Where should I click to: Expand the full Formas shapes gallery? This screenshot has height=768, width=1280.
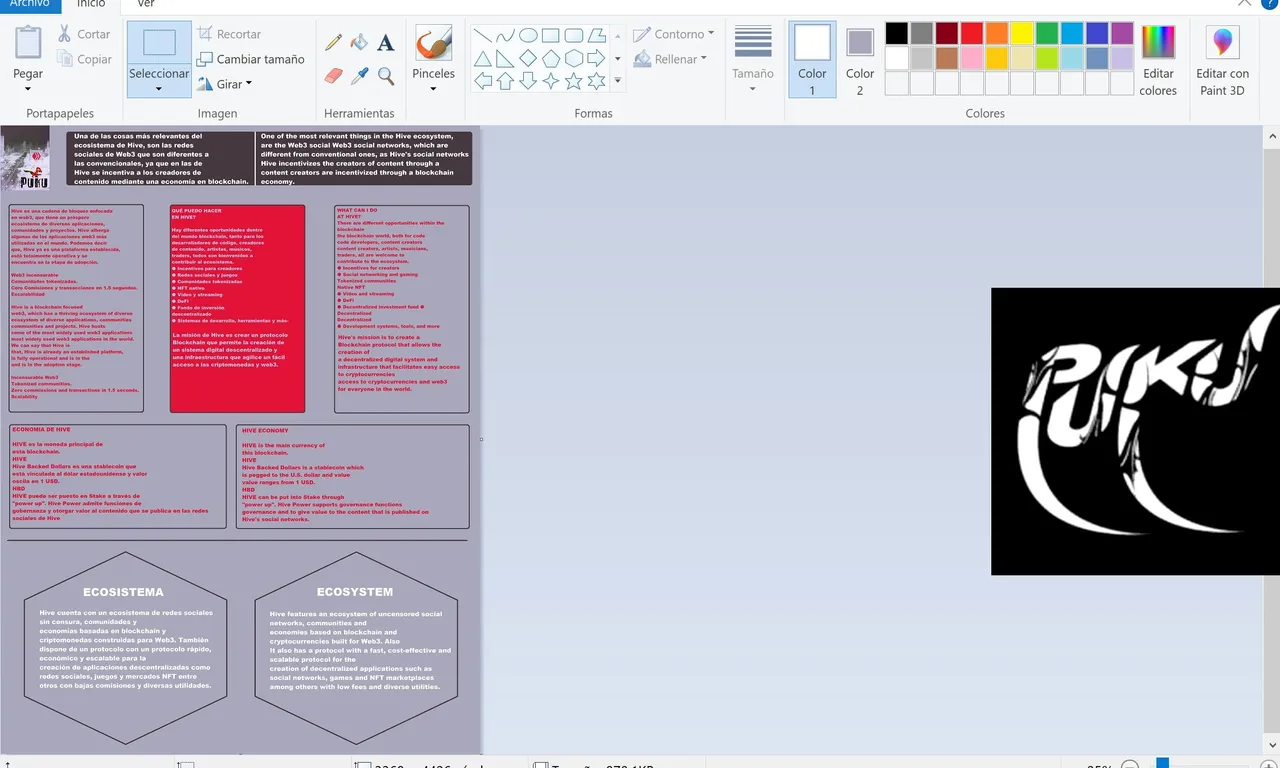point(617,81)
